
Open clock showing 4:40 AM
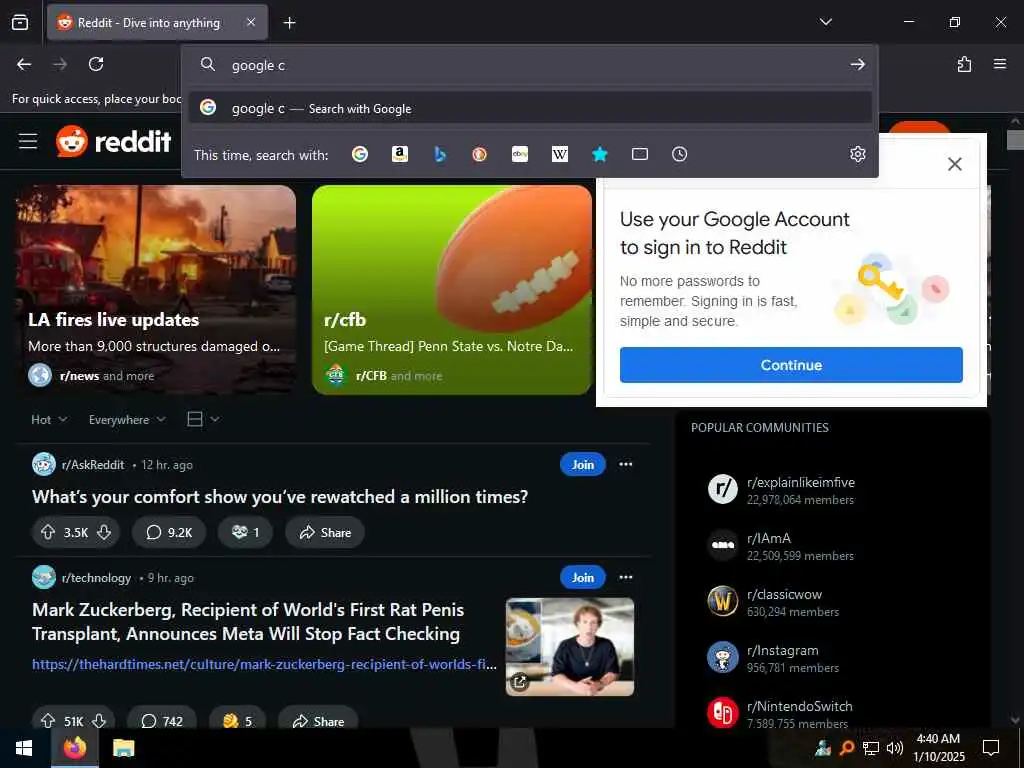click(x=938, y=748)
